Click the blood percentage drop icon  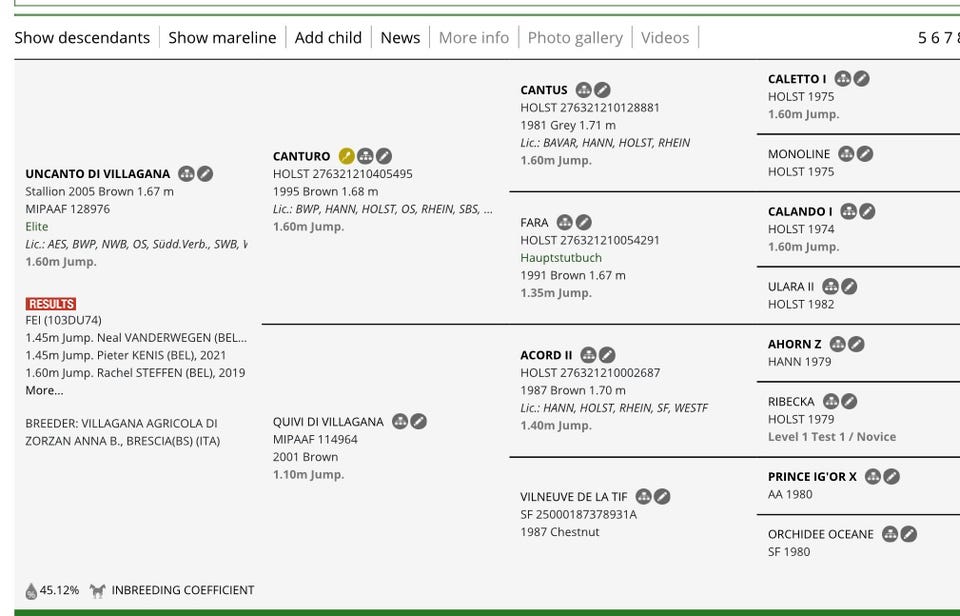coord(31,591)
